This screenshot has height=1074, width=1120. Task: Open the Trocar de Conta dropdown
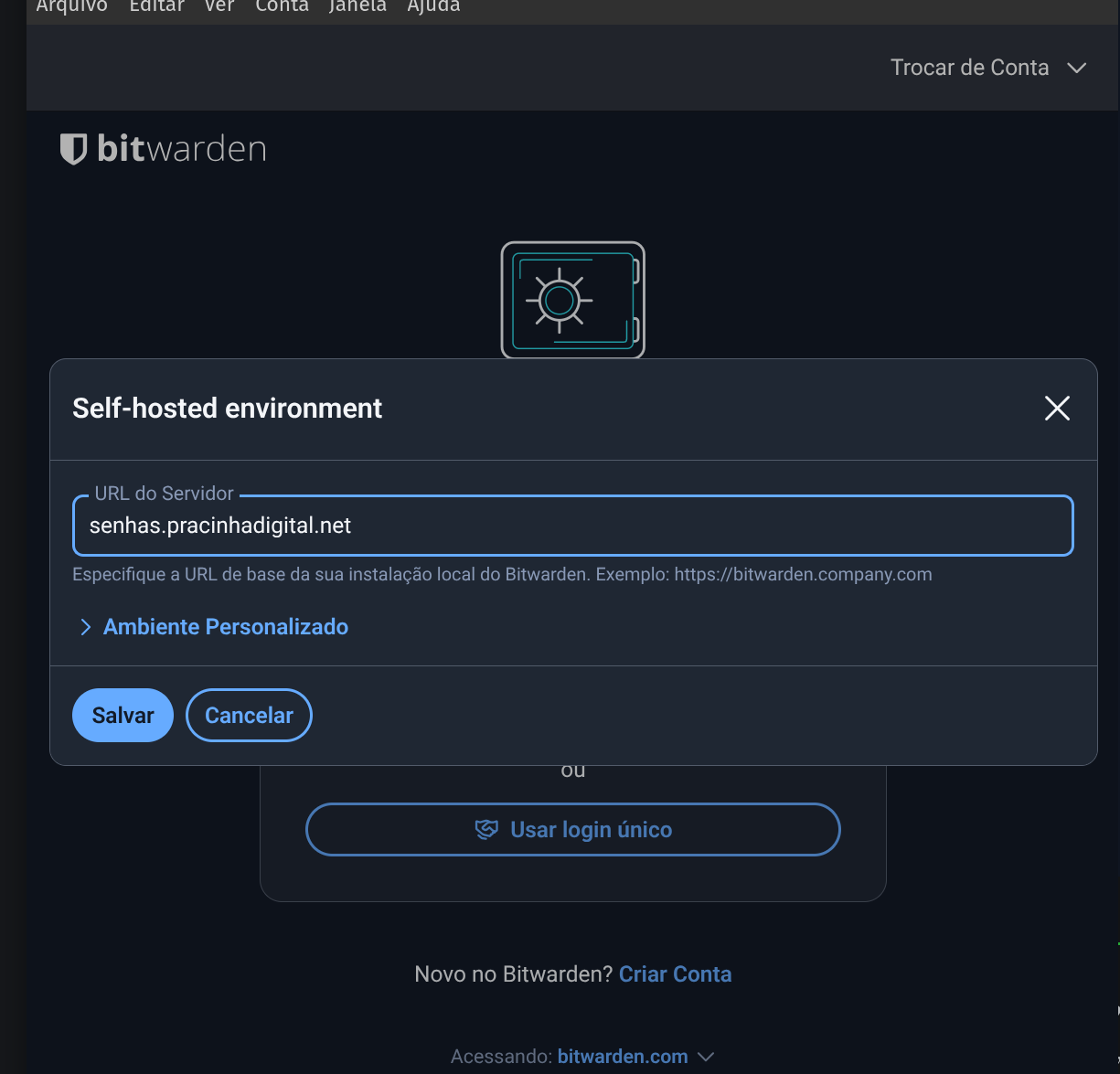point(987,68)
